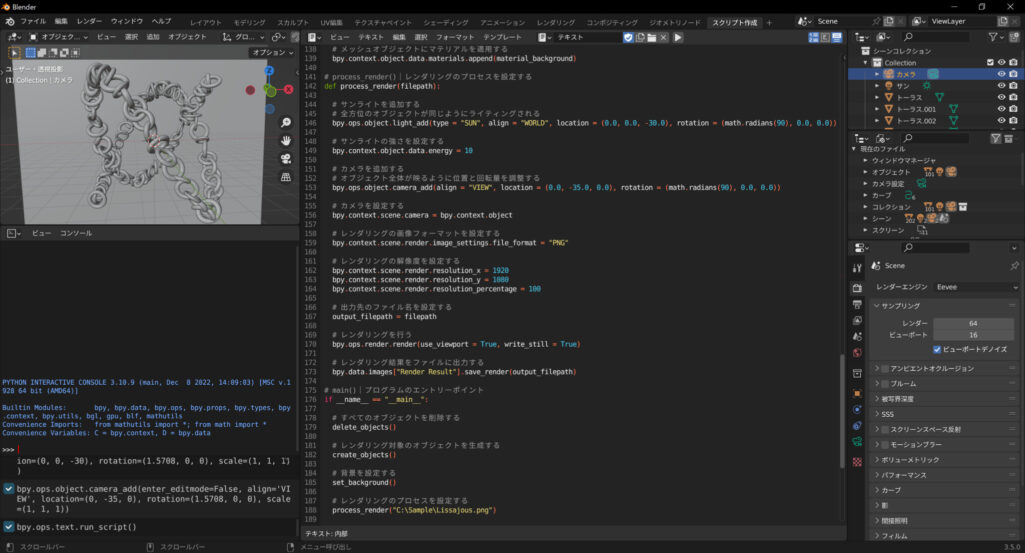This screenshot has width=1025, height=553.
Task: Hide サン in viewport via eye icon
Action: [1001, 86]
